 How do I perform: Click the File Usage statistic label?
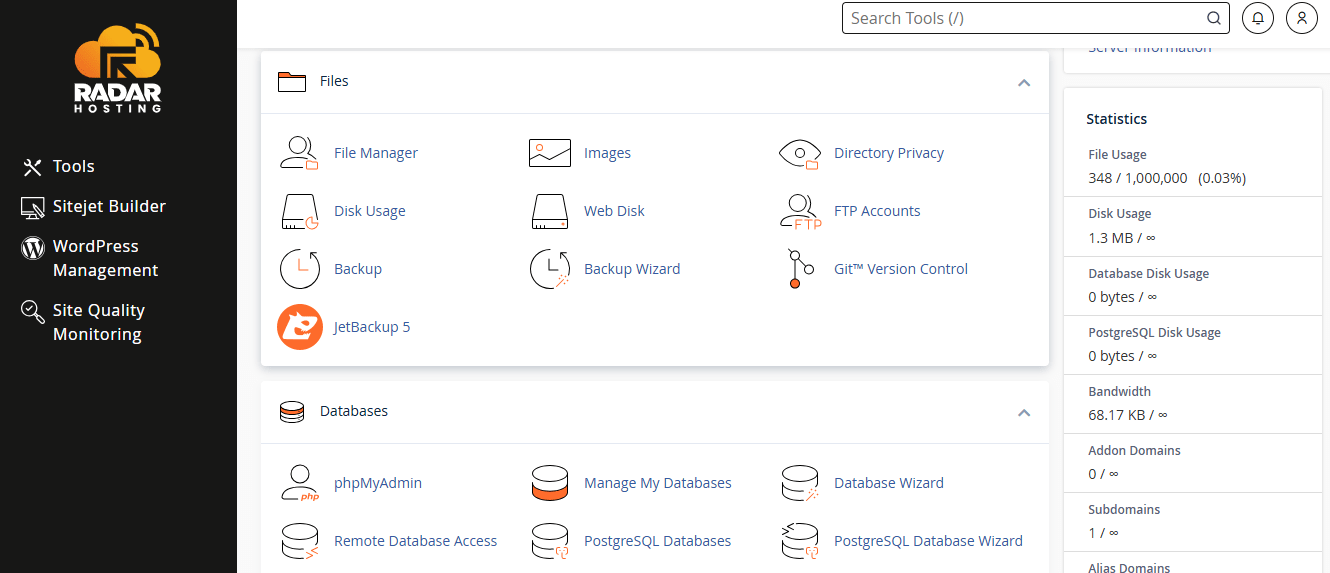(1117, 155)
